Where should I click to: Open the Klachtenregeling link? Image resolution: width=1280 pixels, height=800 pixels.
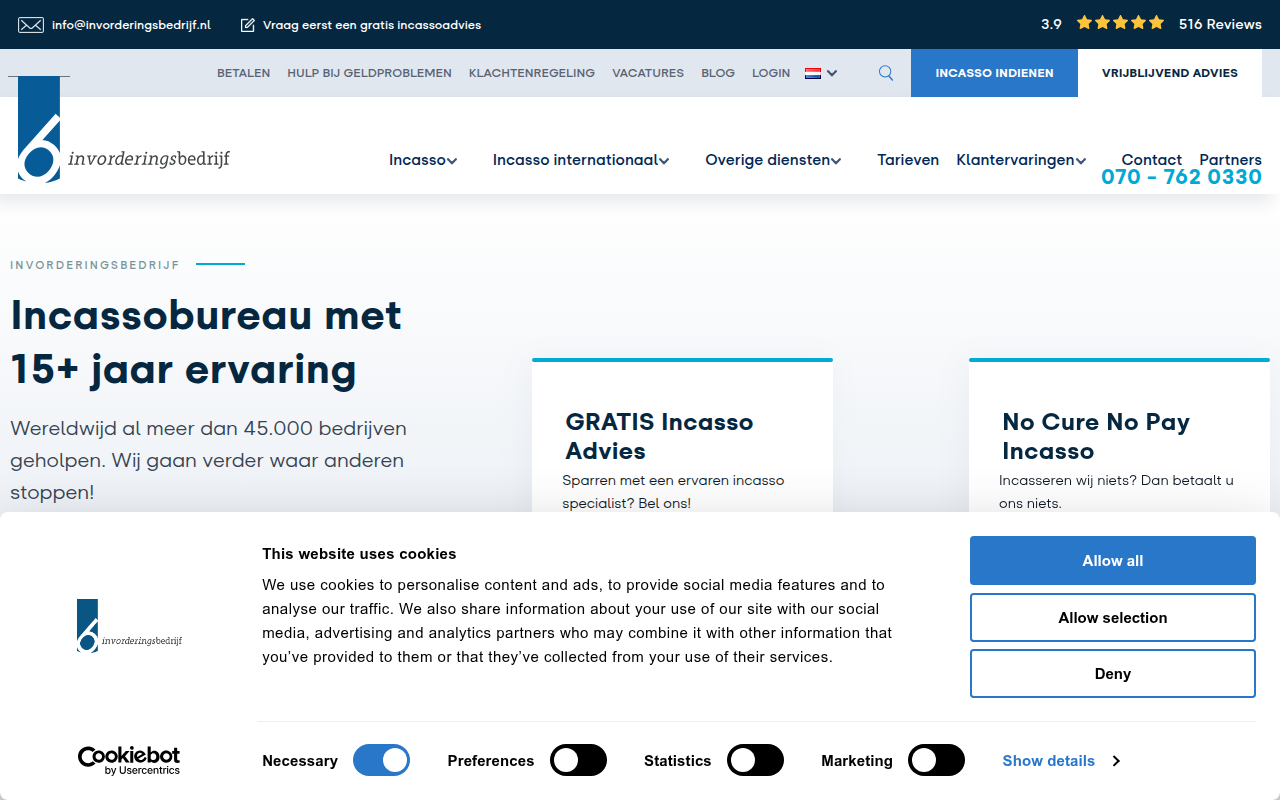tap(532, 73)
